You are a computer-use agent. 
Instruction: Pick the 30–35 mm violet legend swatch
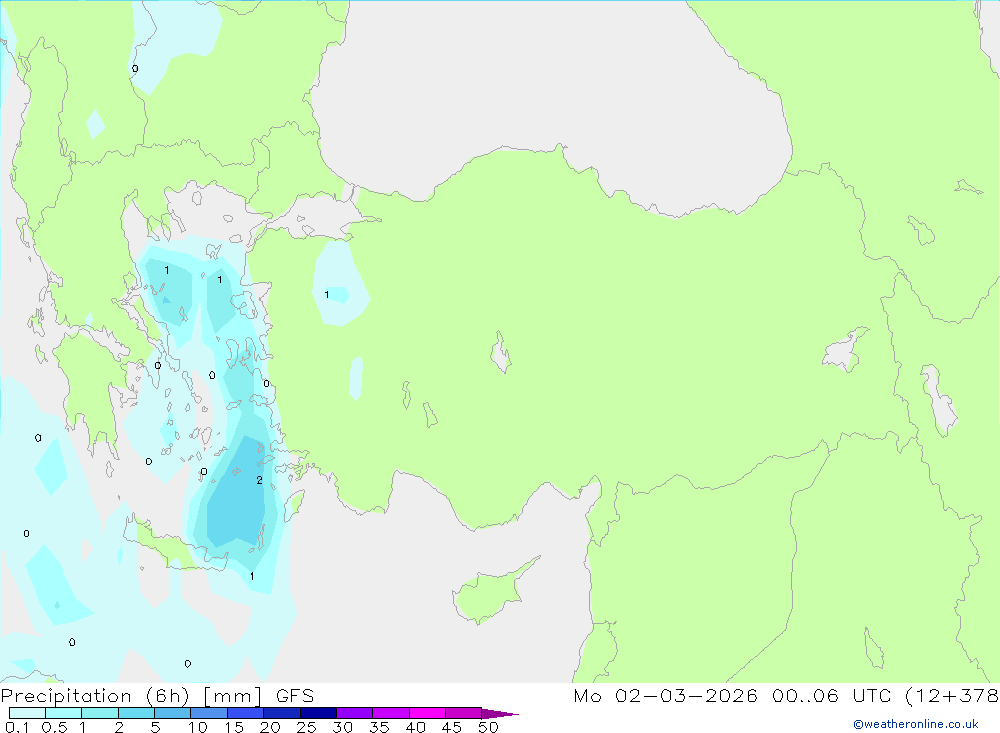pyautogui.click(x=354, y=713)
